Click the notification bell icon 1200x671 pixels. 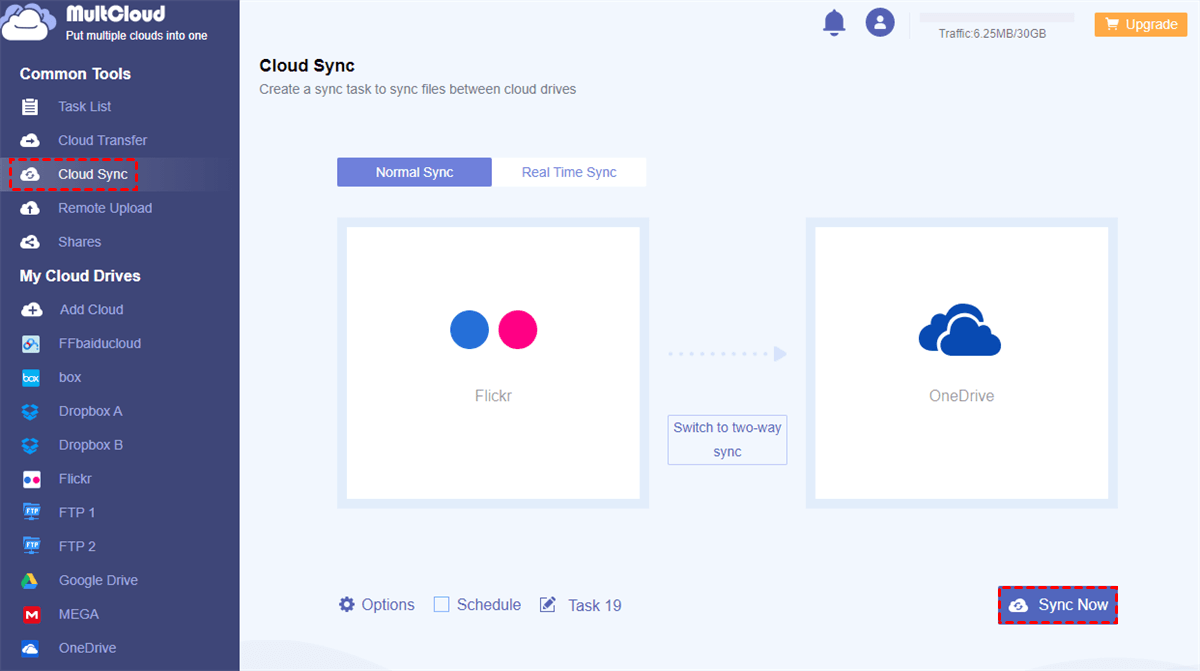[834, 23]
